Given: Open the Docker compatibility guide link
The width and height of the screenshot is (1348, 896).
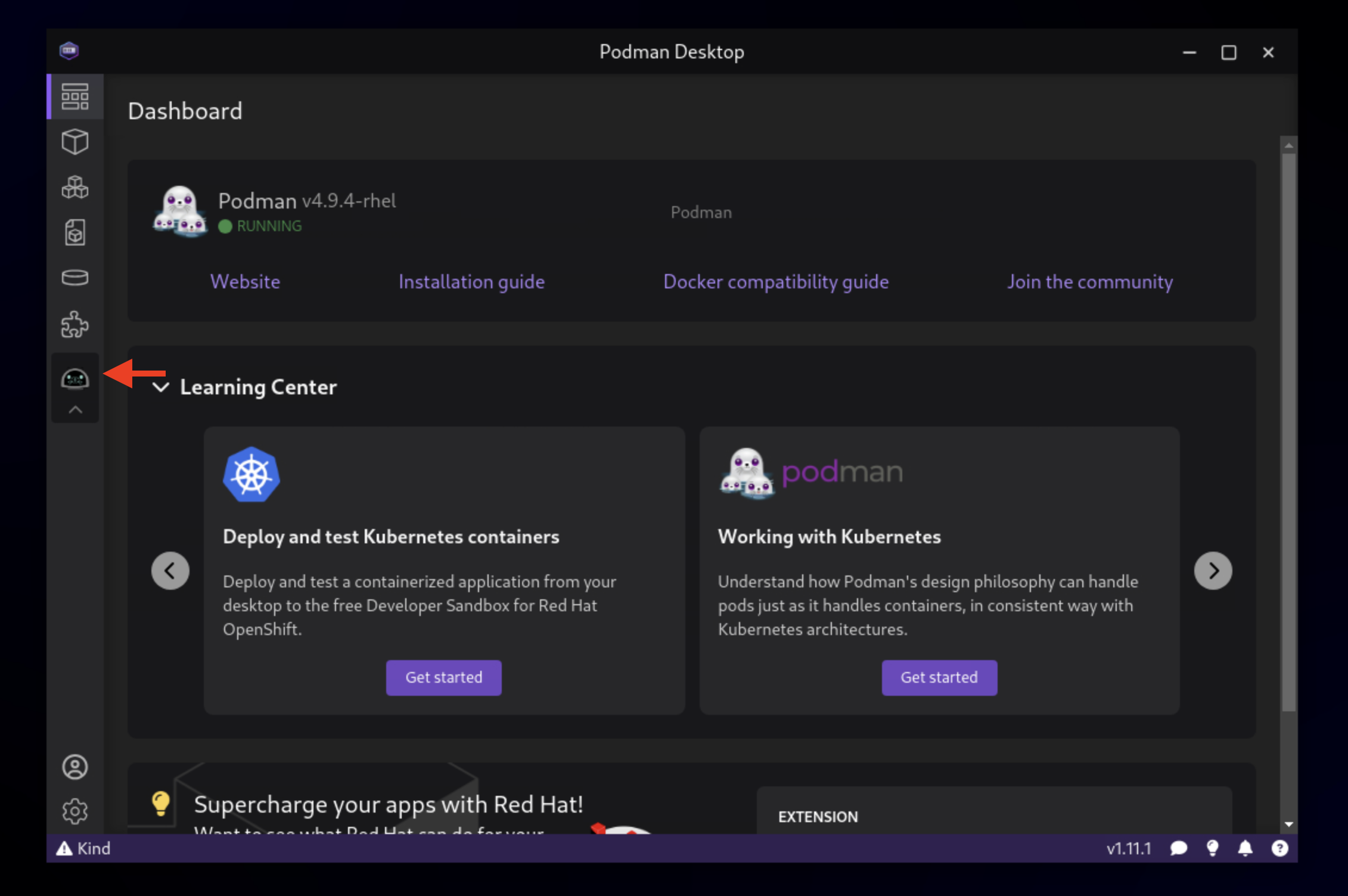Looking at the screenshot, I should 776,282.
